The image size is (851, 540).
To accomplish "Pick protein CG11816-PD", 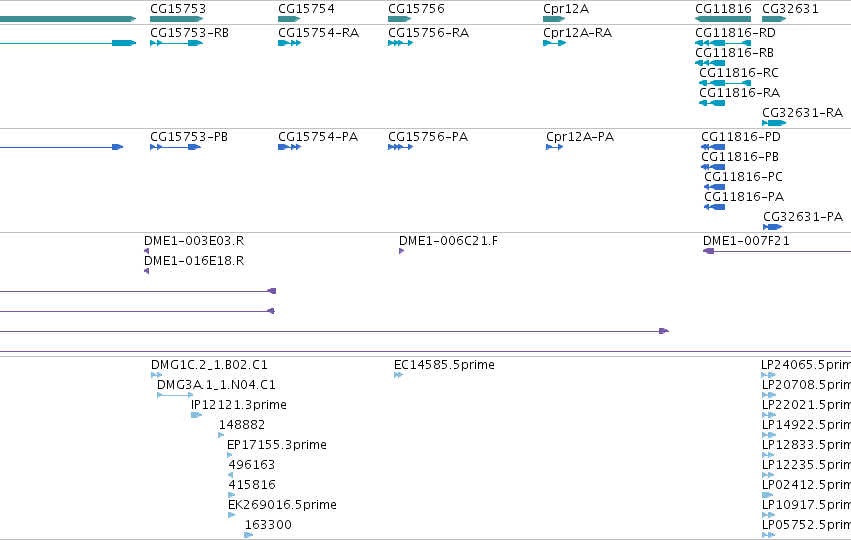I will [713, 147].
